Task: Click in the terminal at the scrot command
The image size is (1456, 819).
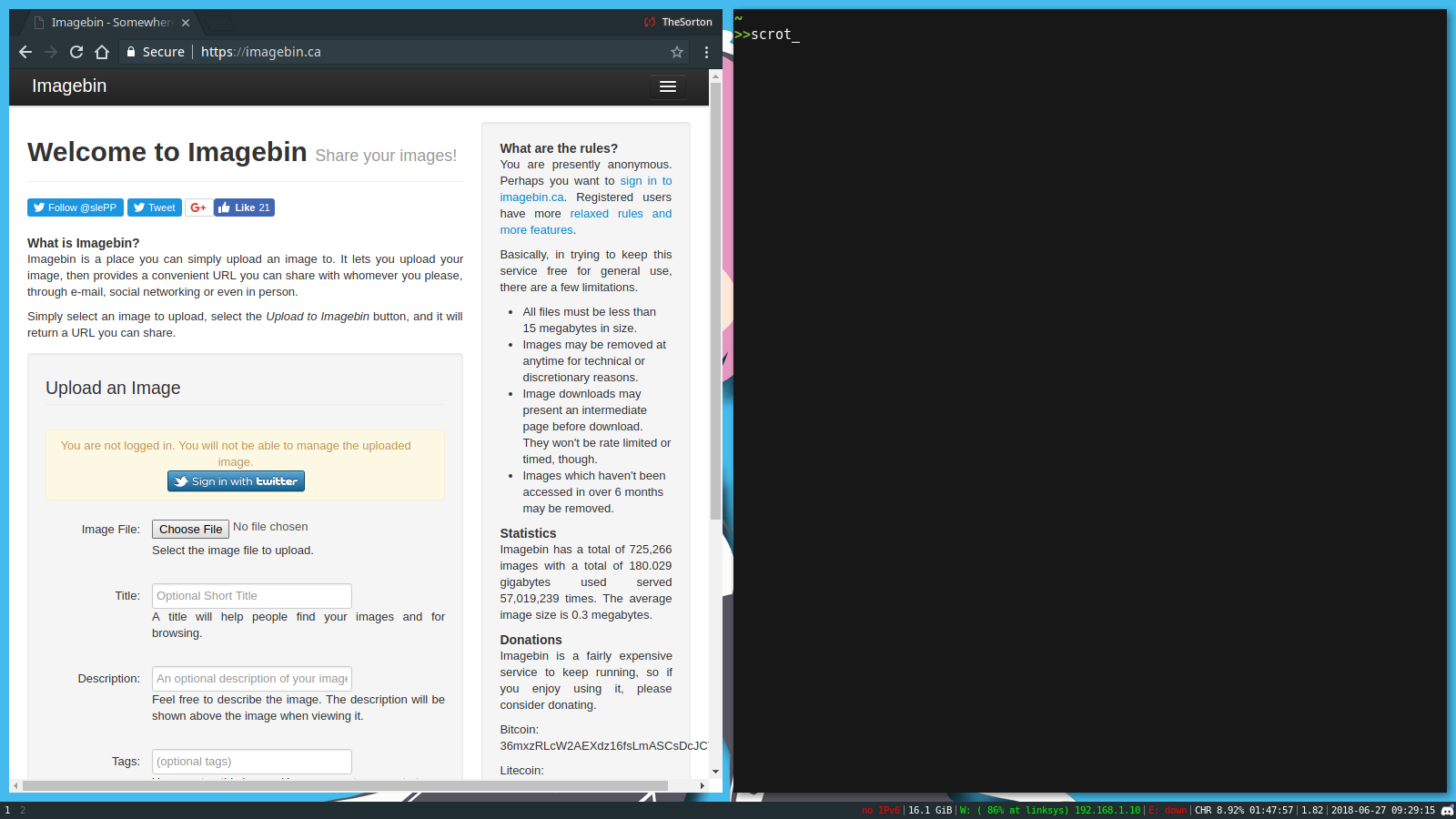Action: click(771, 35)
